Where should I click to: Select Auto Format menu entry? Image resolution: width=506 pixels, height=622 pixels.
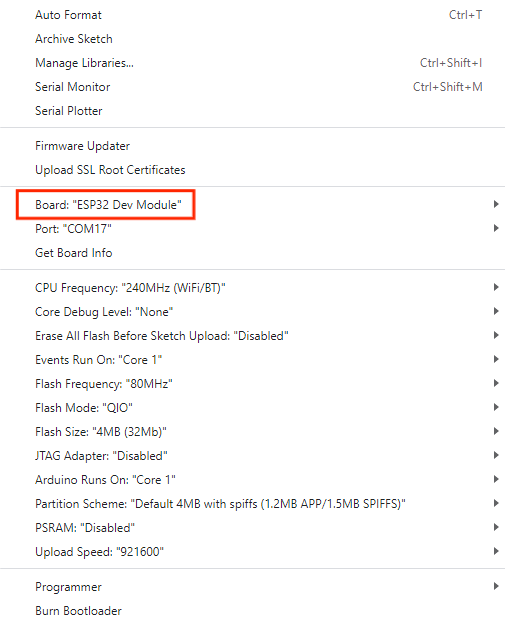[x=253, y=15]
